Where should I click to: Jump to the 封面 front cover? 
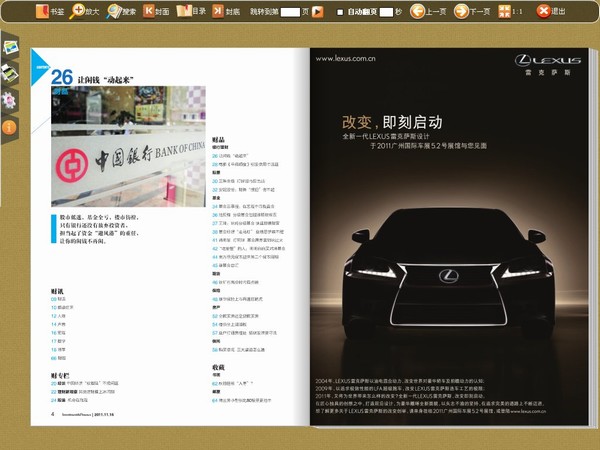157,11
